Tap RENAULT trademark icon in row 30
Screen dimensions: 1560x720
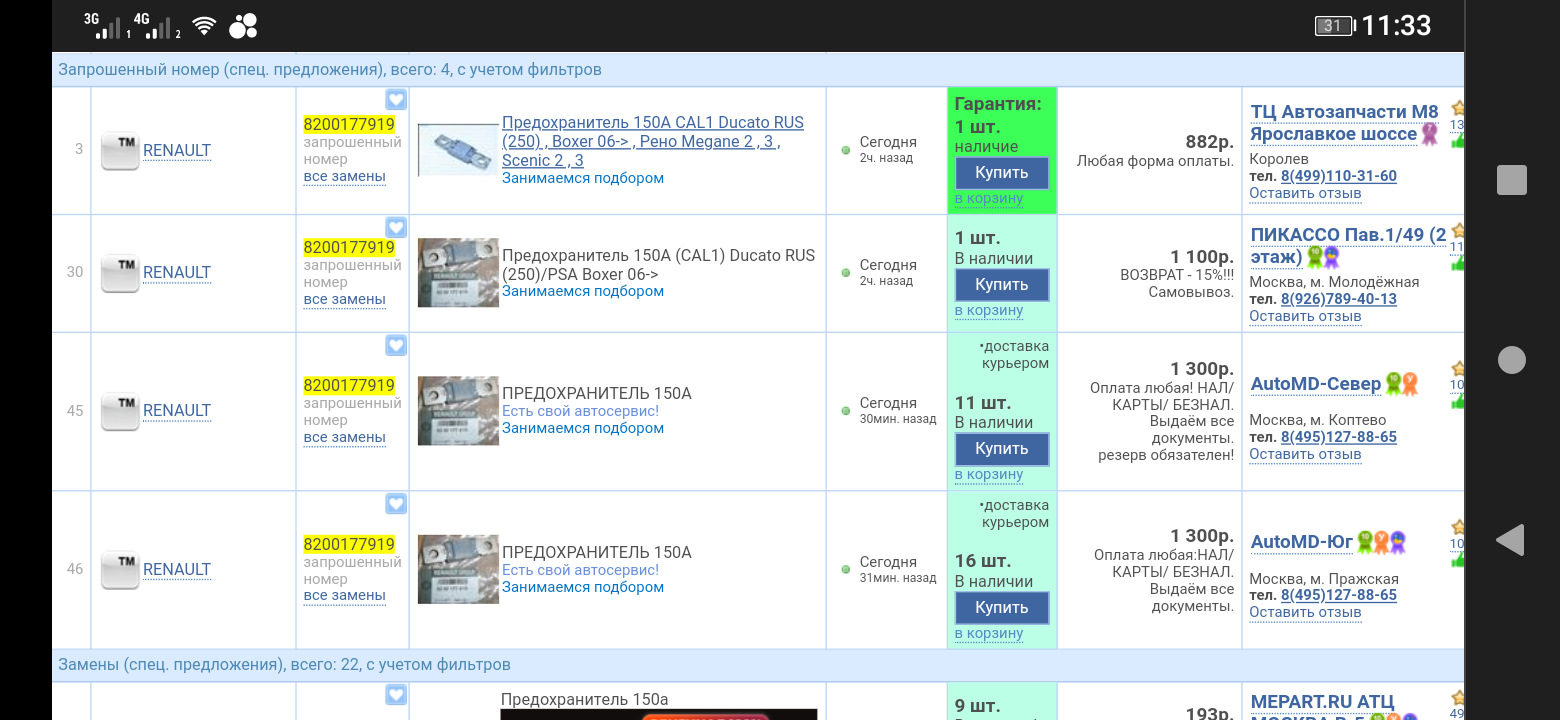(x=120, y=273)
